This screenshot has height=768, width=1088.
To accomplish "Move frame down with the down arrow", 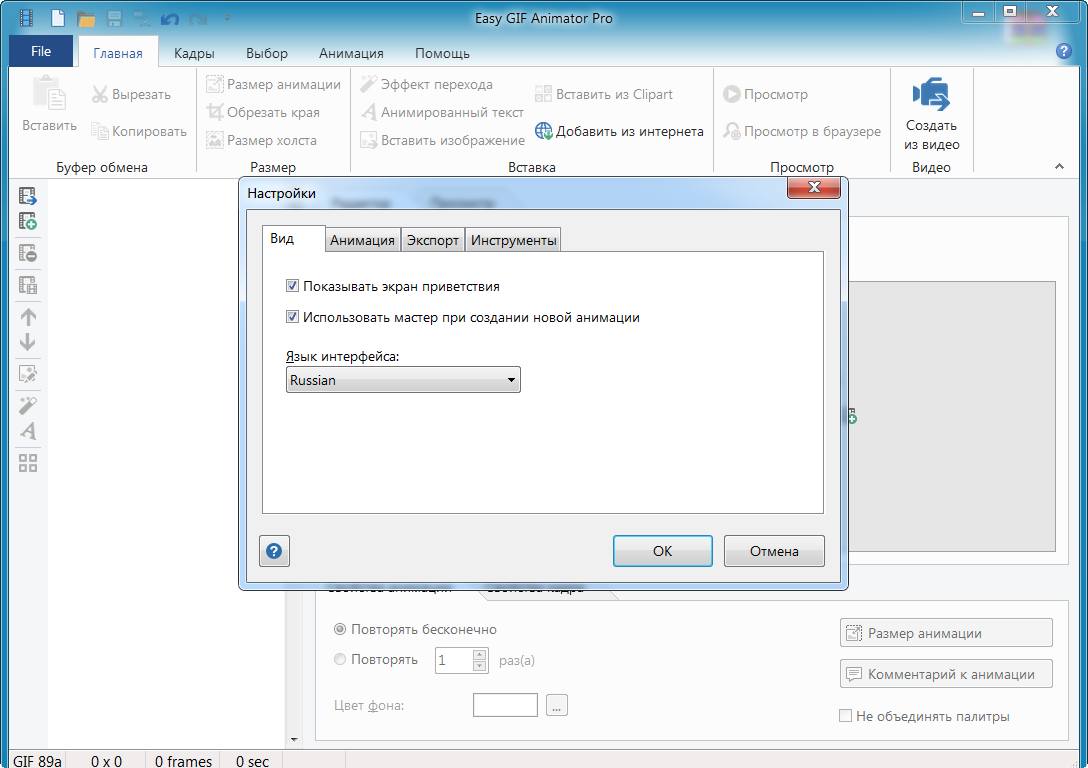I will 28,342.
